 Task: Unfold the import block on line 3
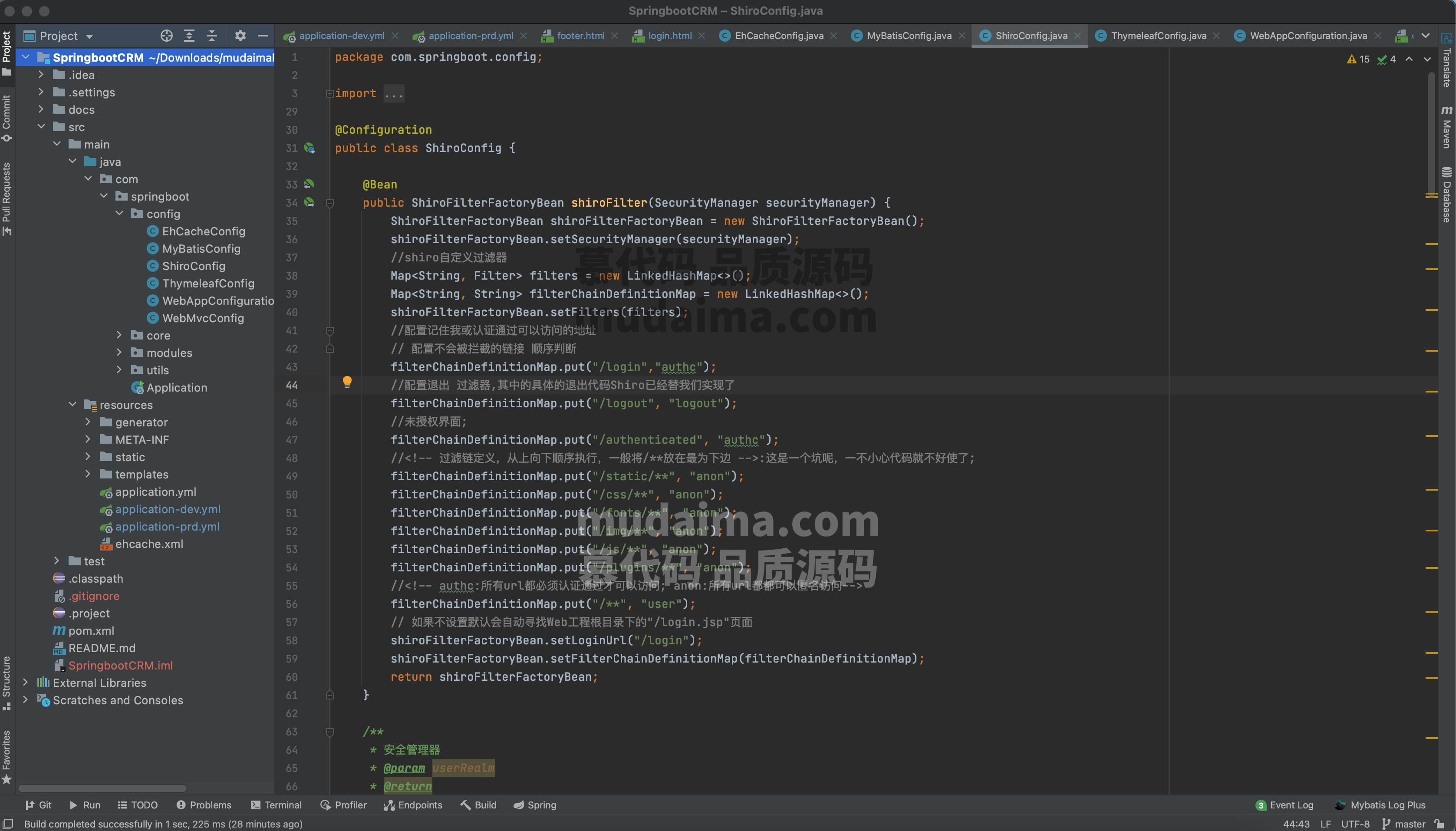(x=329, y=94)
